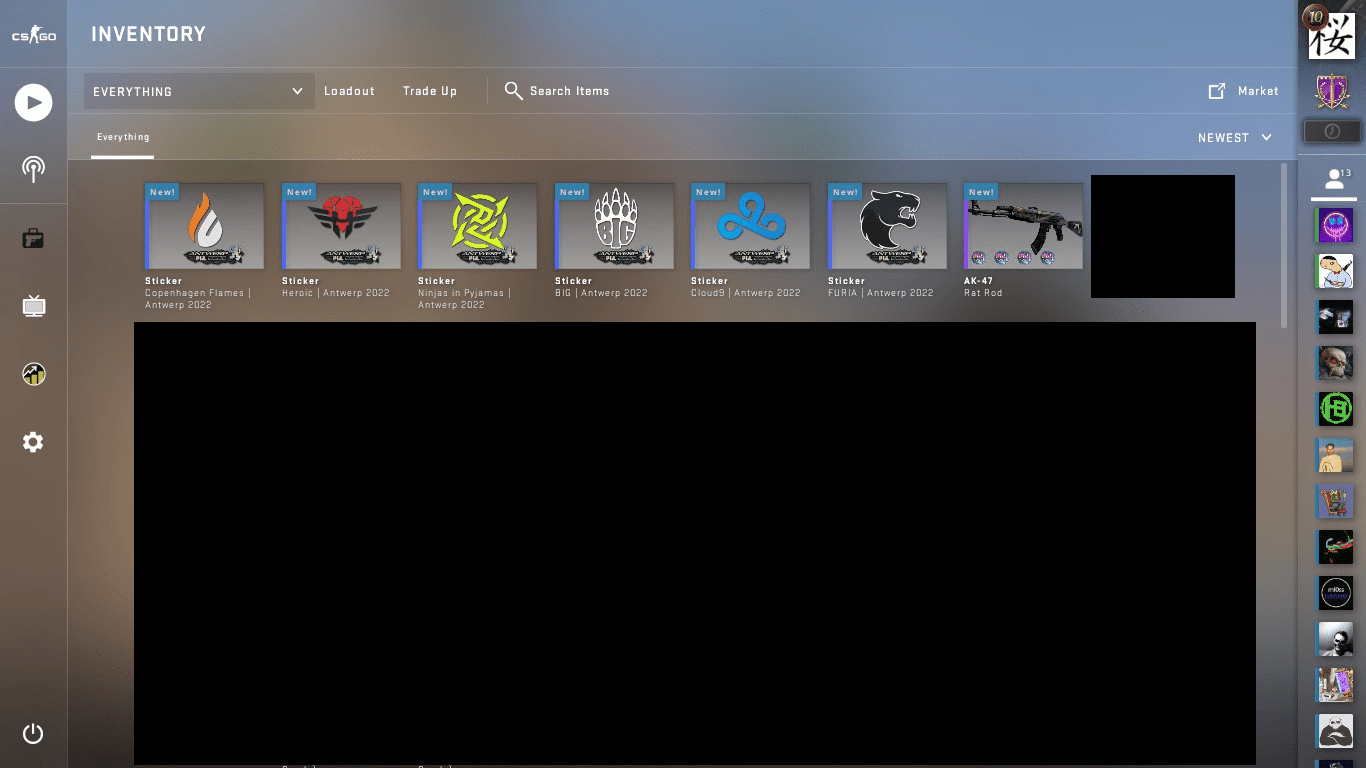Select the BIG Antwerp 2022 sticker thumbnail

[614, 226]
